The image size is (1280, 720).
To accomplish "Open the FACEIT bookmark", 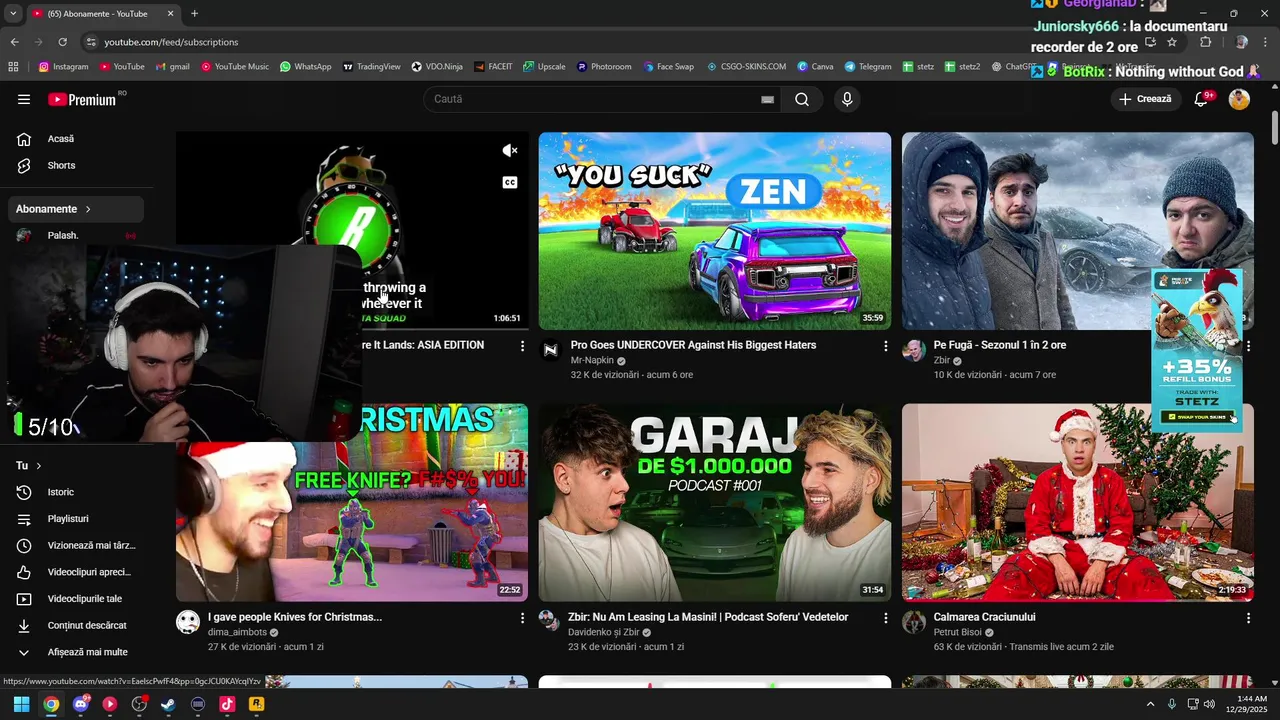I will click(494, 67).
